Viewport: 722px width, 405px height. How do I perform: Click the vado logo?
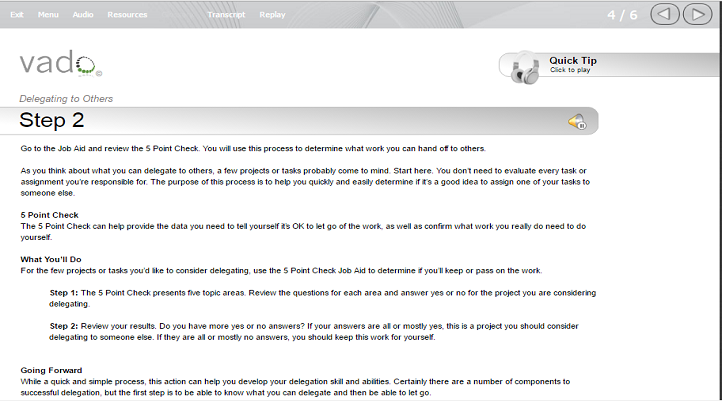pyautogui.click(x=60, y=63)
